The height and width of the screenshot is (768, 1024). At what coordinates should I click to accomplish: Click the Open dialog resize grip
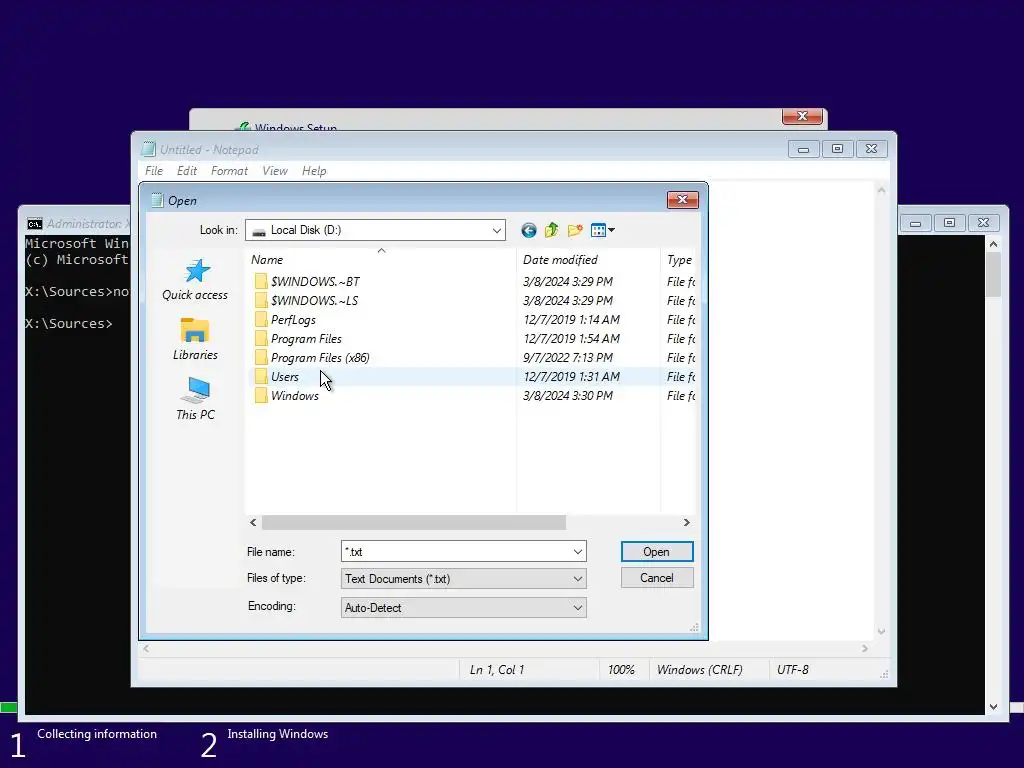[694, 628]
